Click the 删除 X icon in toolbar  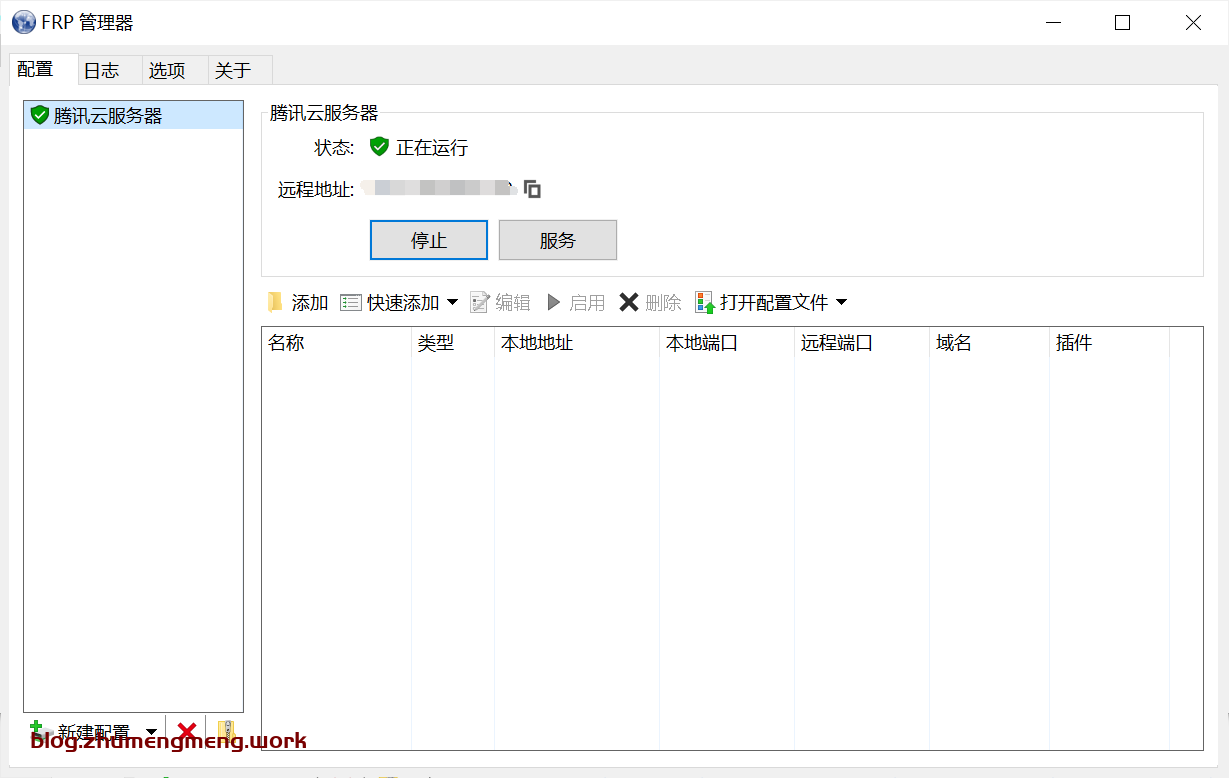tap(628, 302)
